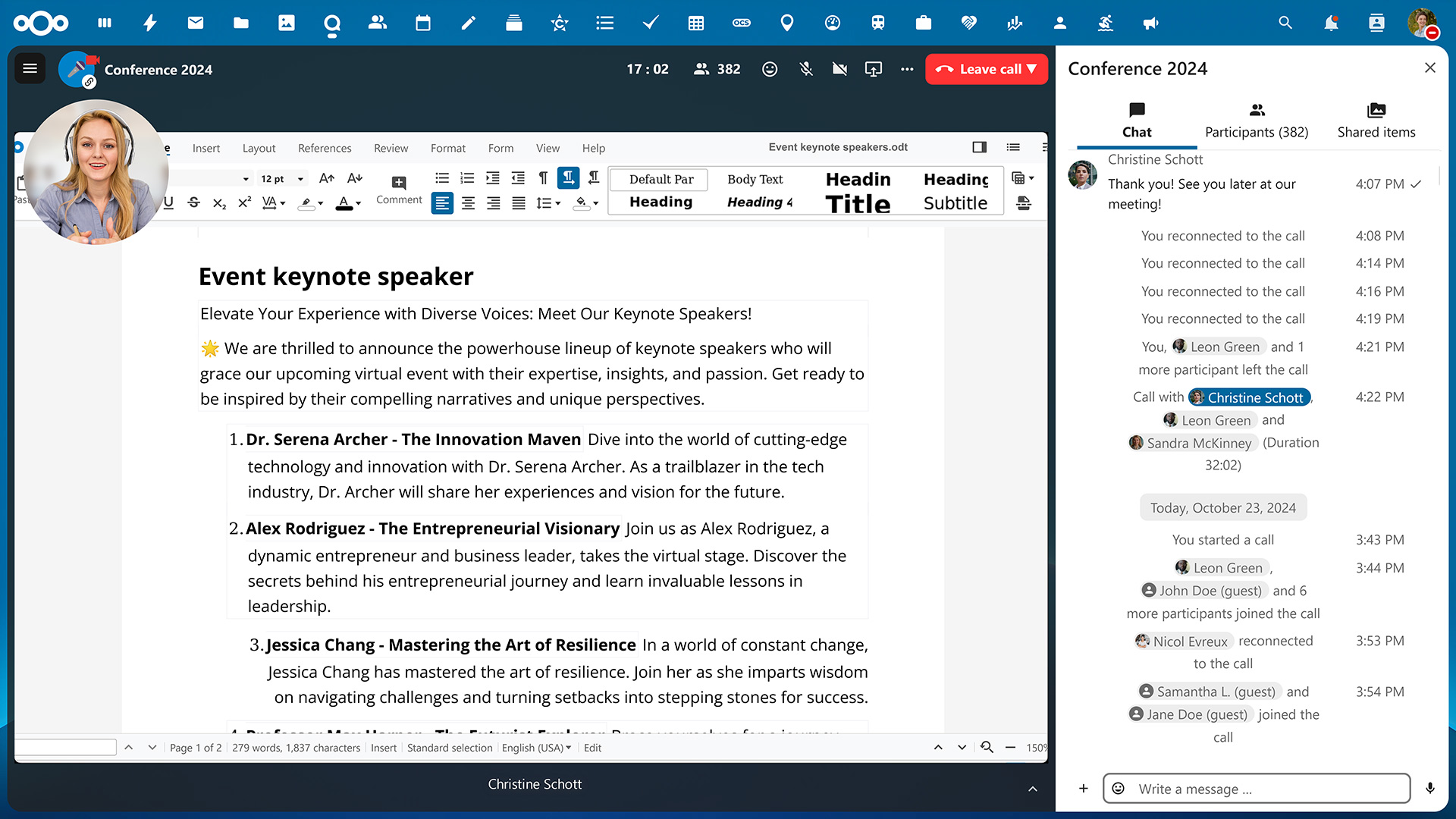Open the Nextcloud Mail app
The height and width of the screenshot is (819, 1456).
coord(196,23)
